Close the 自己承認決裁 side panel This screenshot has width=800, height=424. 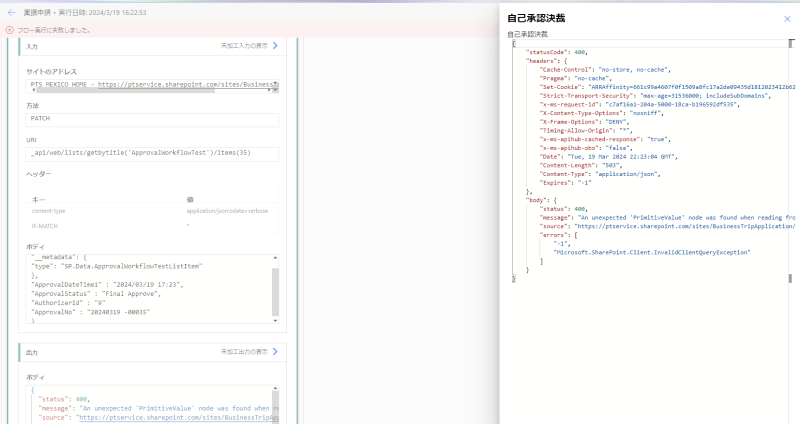[x=786, y=18]
